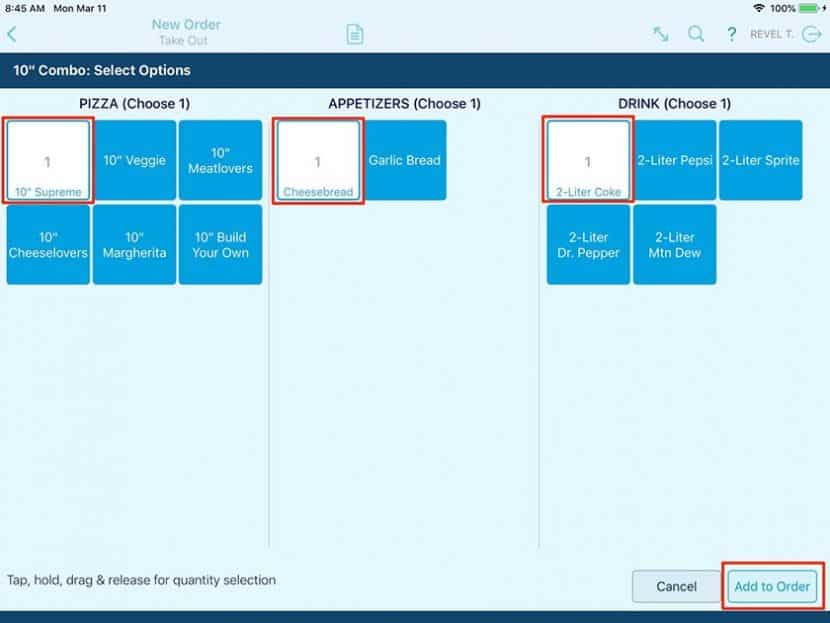Viewport: 830px width, 623px height.
Task: Open the order notes document icon
Action: (x=355, y=33)
